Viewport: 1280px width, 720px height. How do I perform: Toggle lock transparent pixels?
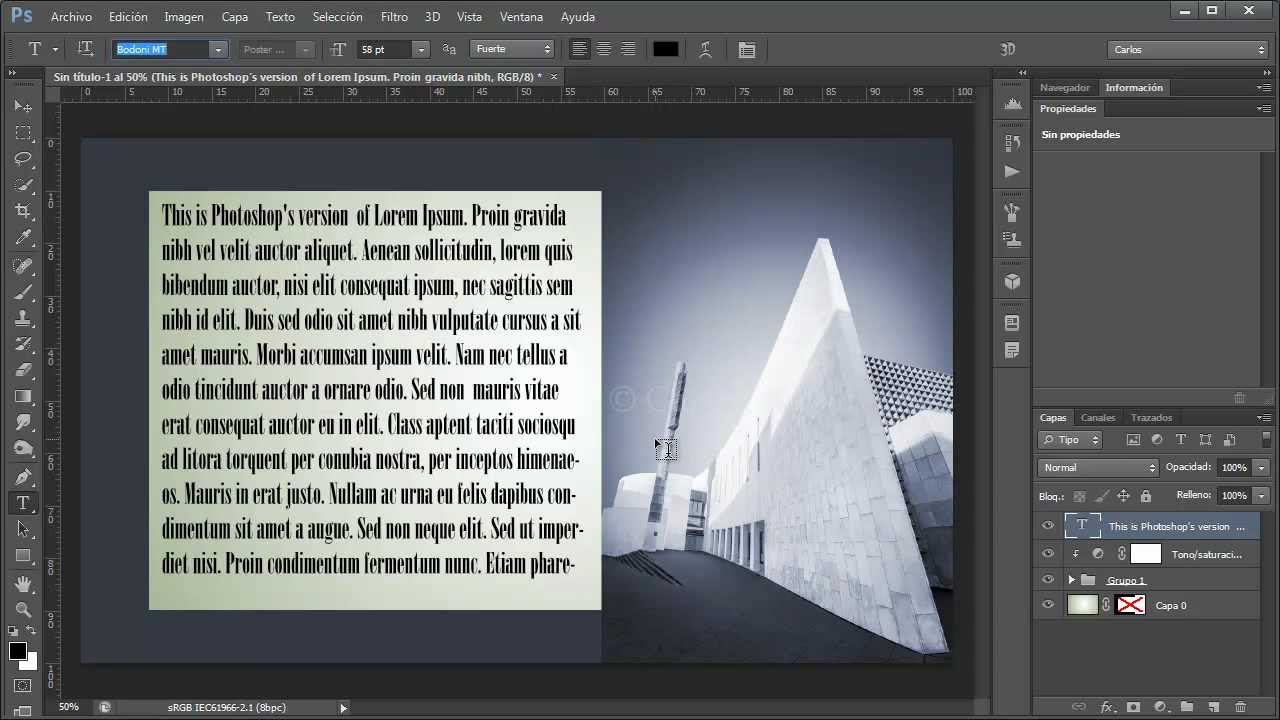click(x=1079, y=496)
